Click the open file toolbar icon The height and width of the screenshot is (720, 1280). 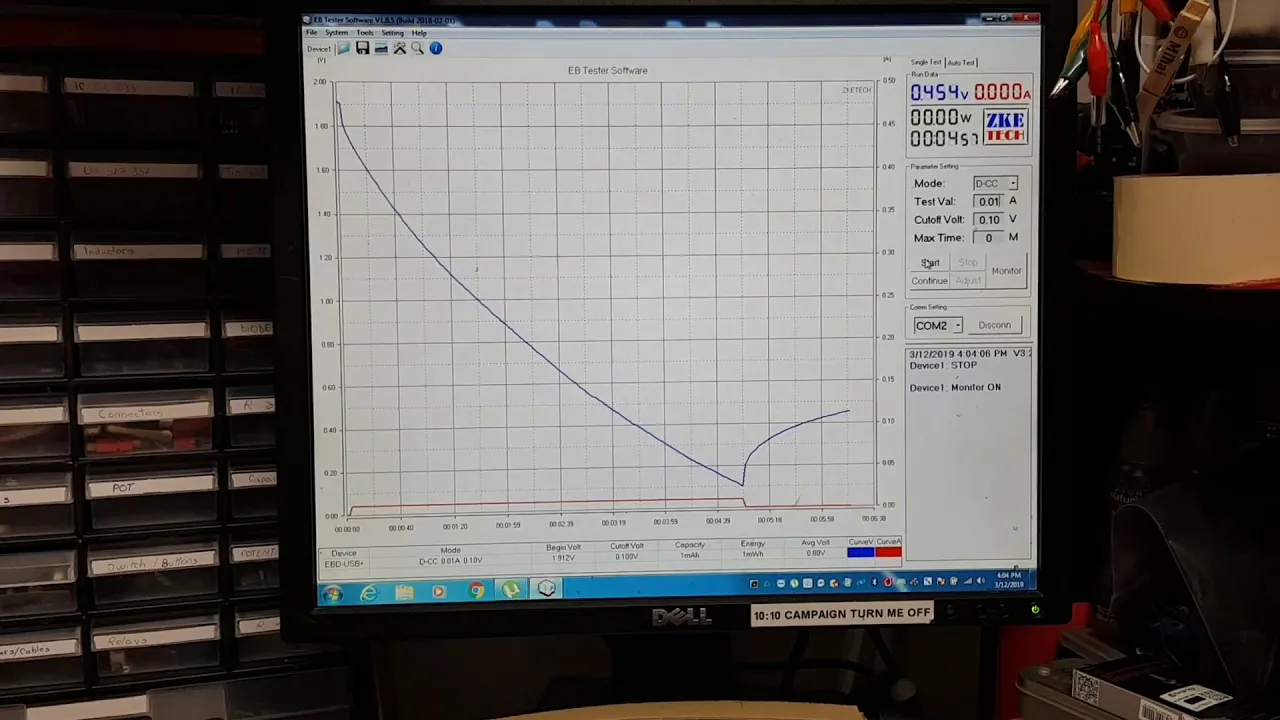click(x=344, y=48)
